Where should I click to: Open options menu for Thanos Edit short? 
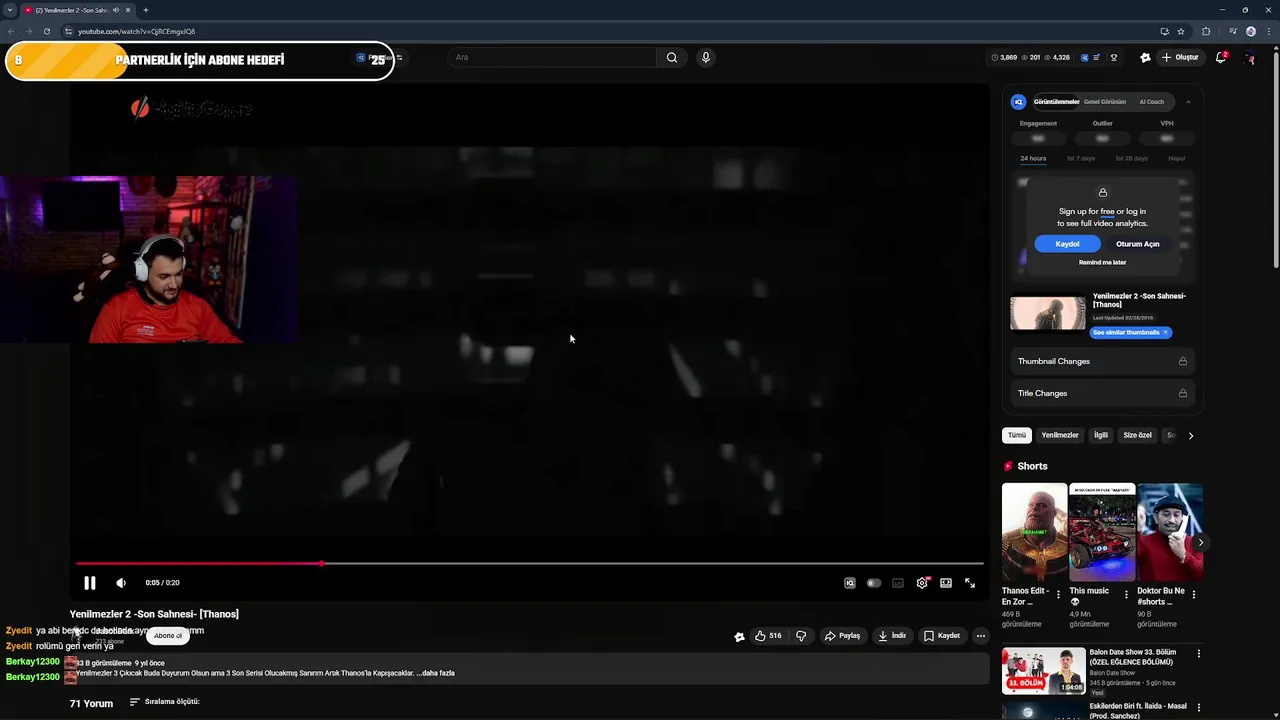point(1058,594)
